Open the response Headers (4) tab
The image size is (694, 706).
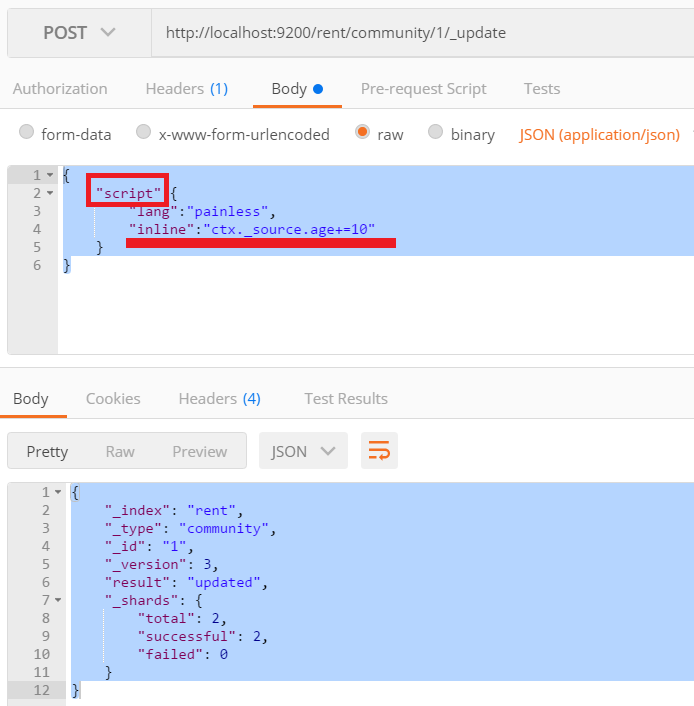[x=219, y=399]
